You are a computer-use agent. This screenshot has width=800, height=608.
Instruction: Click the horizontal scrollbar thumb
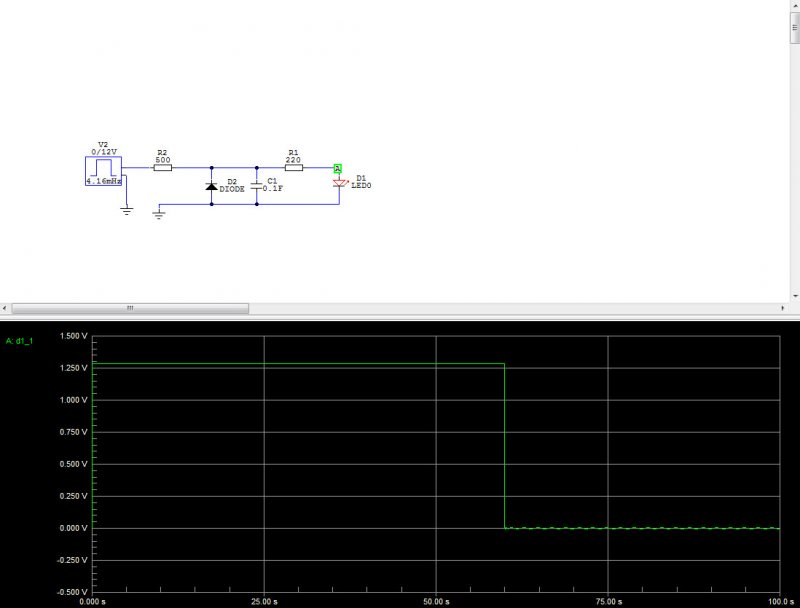[x=130, y=308]
